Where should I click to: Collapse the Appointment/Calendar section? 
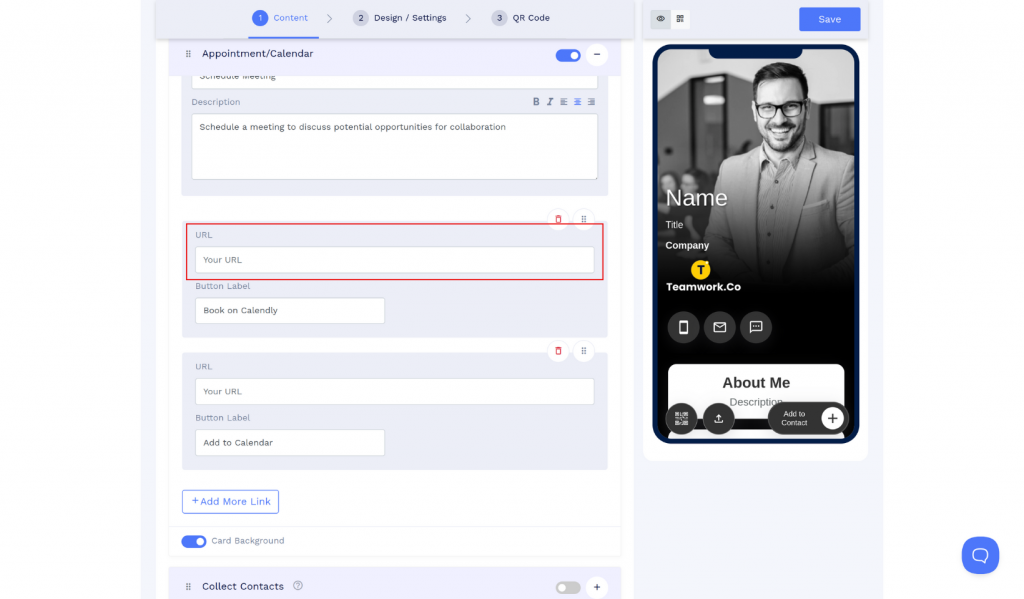[x=597, y=55]
